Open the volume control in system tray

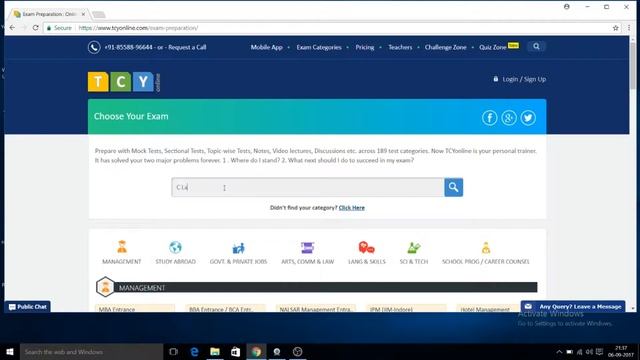(589, 352)
